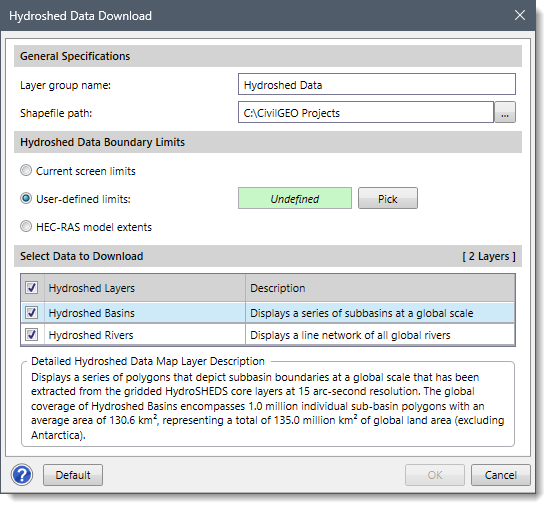Click the '[ 2 Layers ]' count label
This screenshot has height=509, width=551.
pyautogui.click(x=489, y=256)
